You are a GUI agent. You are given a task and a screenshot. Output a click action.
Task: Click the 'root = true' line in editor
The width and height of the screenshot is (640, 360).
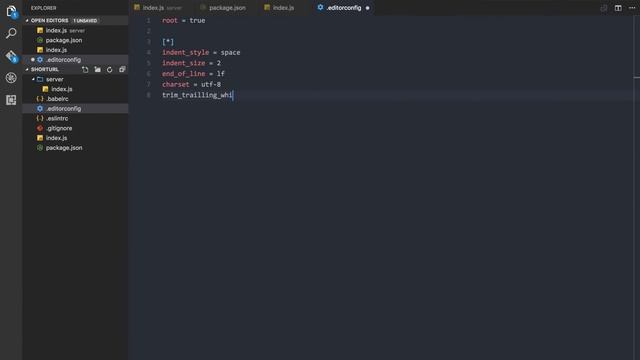[x=184, y=20]
